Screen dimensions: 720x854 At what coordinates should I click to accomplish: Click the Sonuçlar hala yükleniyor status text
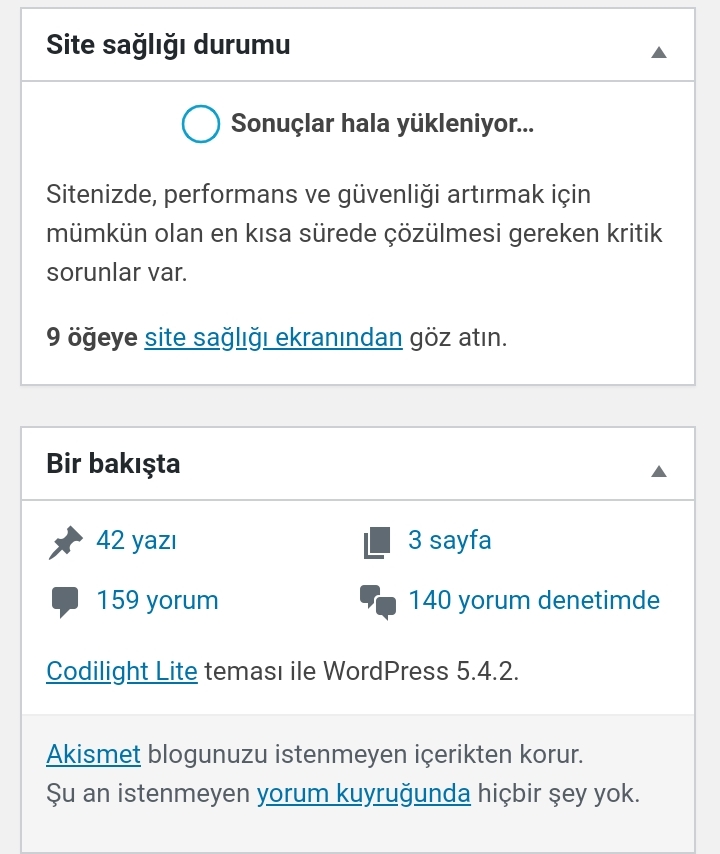[x=382, y=124]
